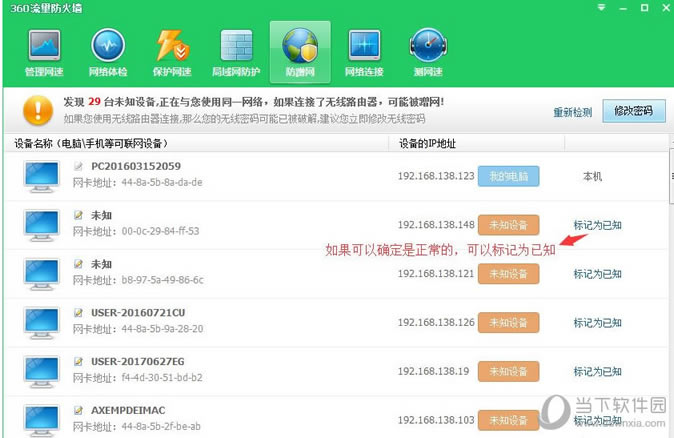Image resolution: width=674 pixels, height=438 pixels.
Task: Click computer icon for PC201603152059
Action: point(41,176)
